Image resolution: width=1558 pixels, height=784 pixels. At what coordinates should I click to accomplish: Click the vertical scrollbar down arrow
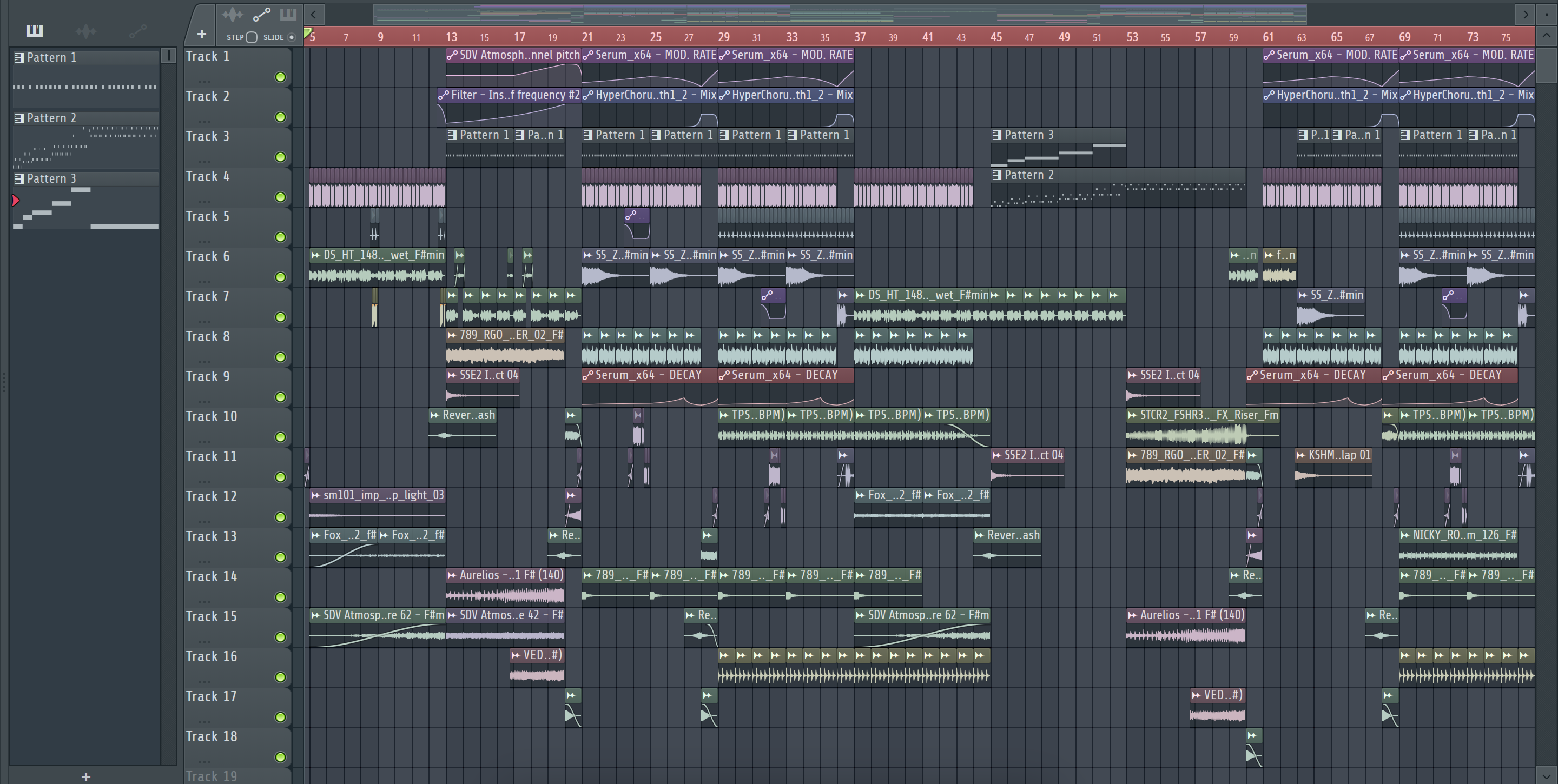1547,775
